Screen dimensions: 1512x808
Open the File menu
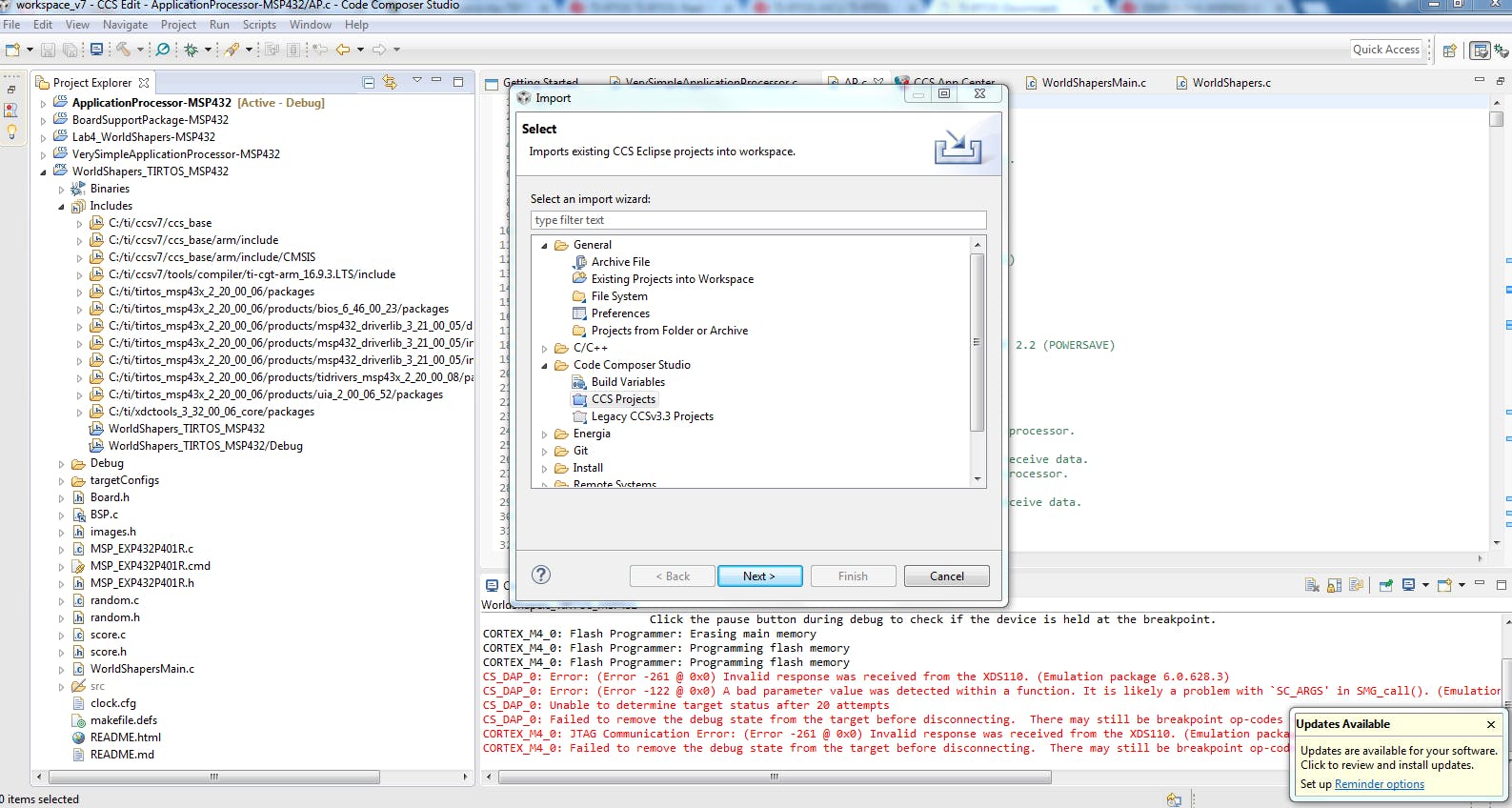(11, 25)
